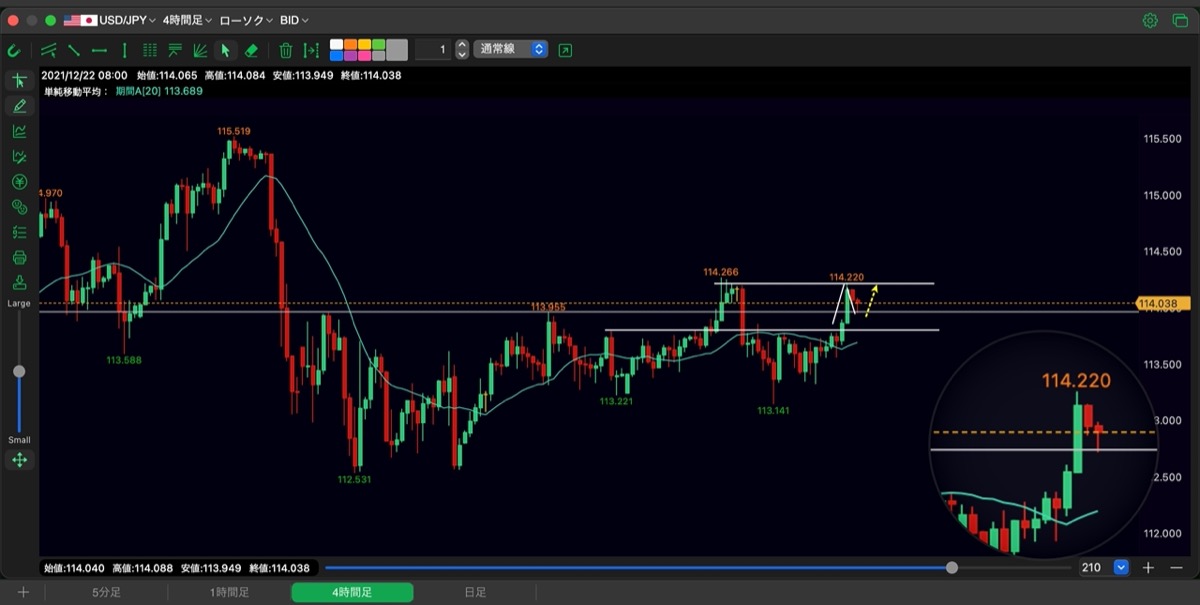Open the checklist icon in sidebar

tap(19, 232)
